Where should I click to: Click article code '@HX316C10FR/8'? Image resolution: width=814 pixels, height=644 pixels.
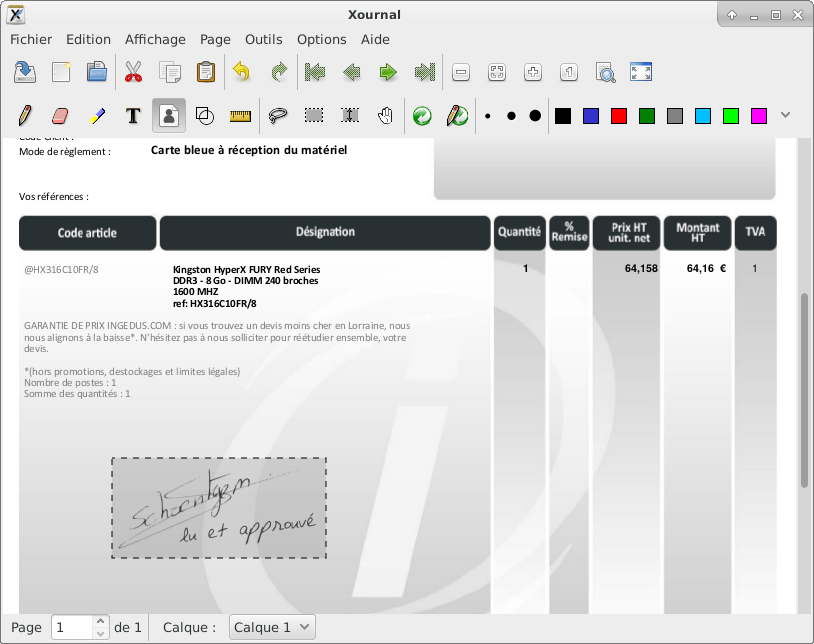point(61,269)
